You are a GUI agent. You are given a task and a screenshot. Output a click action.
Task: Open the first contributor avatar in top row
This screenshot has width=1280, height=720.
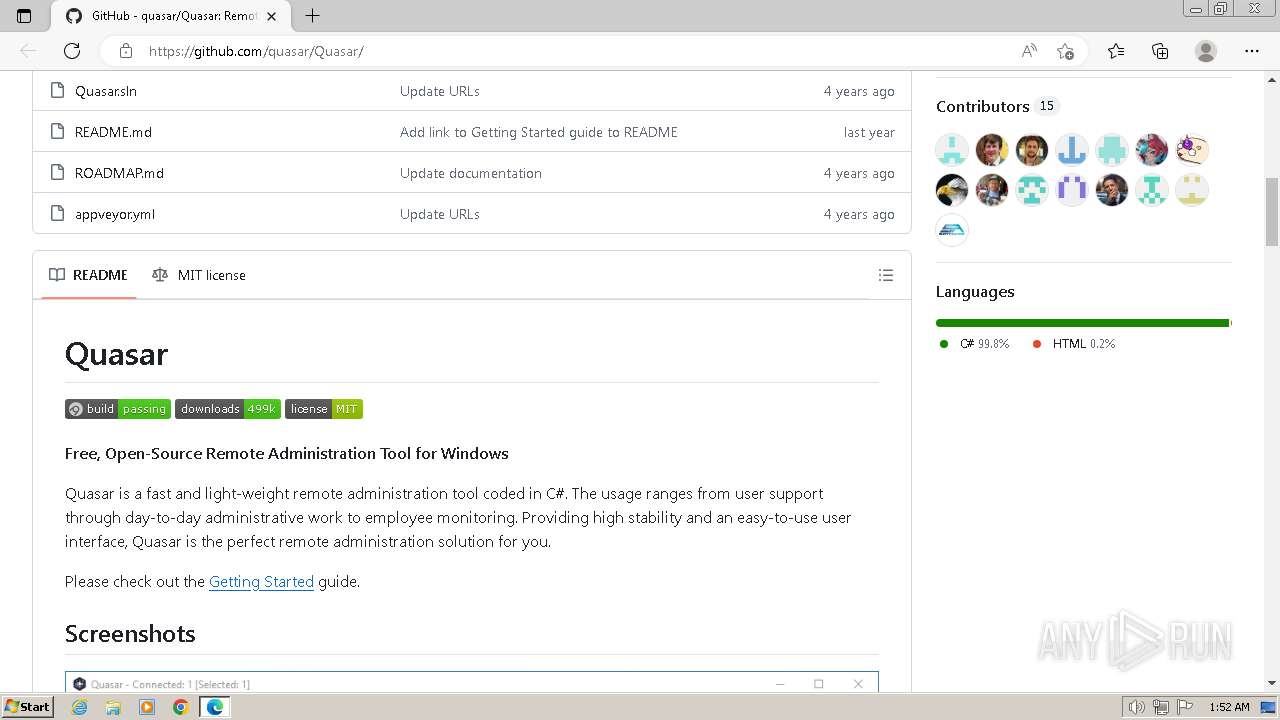(x=952, y=150)
